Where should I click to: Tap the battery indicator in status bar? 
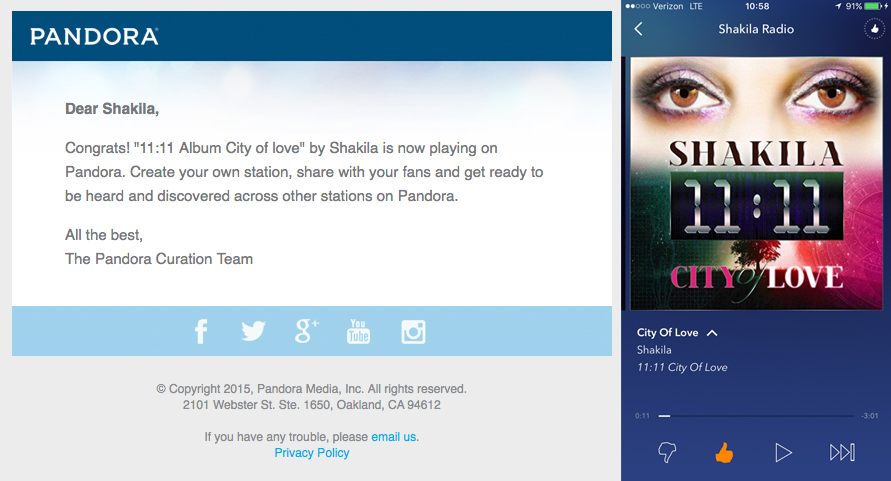click(875, 6)
